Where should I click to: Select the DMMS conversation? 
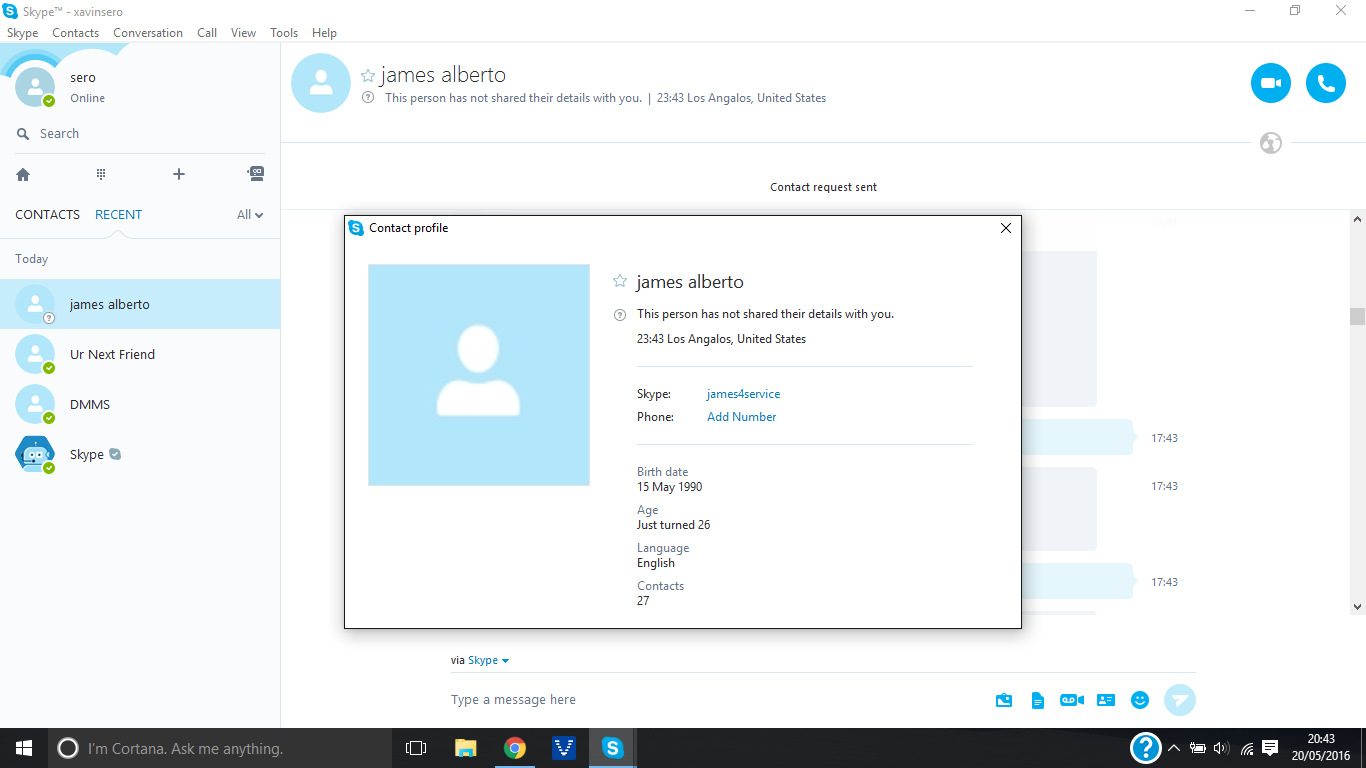point(140,404)
